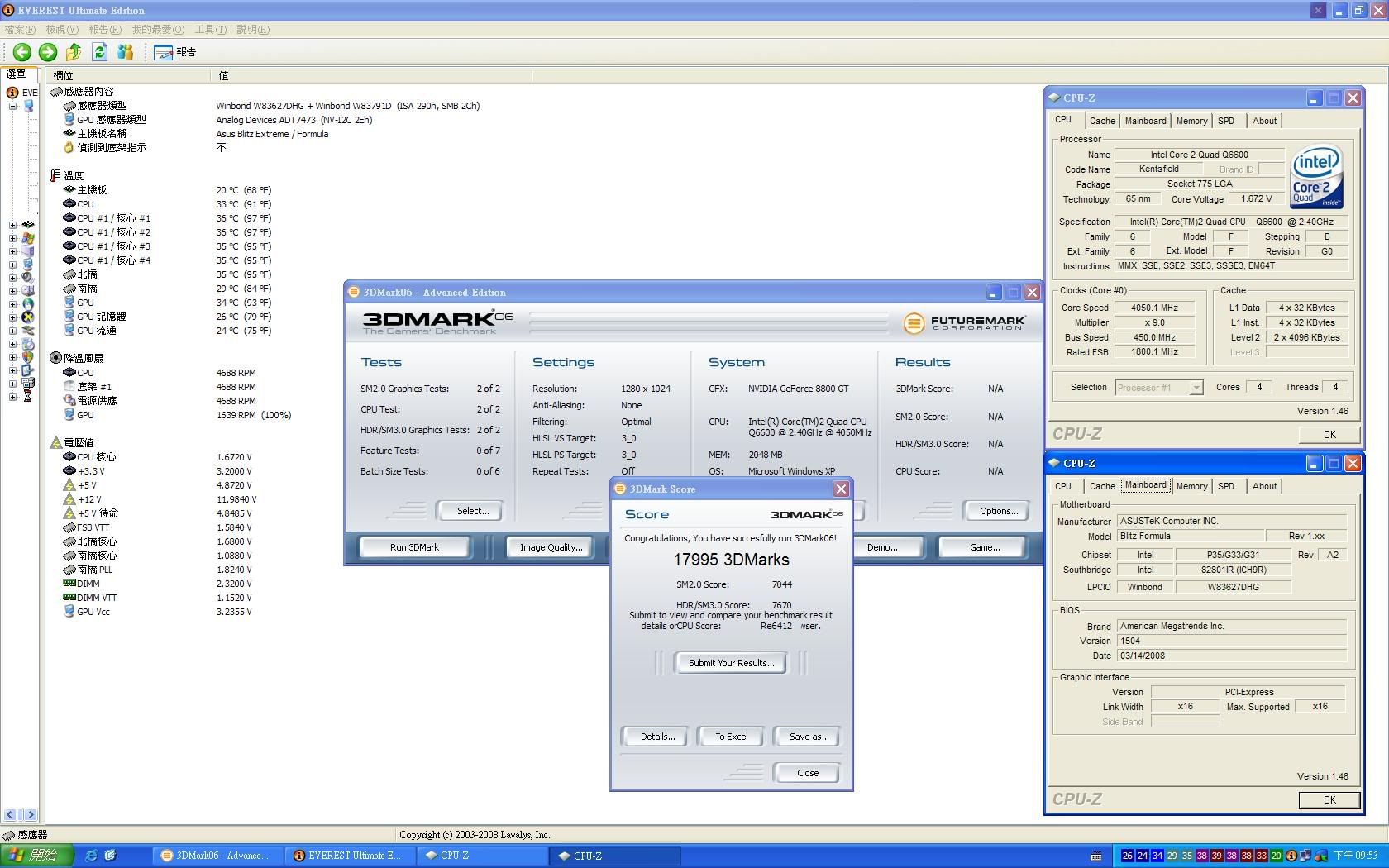Click Run 3DMark button
Screen dimensions: 1389x868
click(x=414, y=547)
